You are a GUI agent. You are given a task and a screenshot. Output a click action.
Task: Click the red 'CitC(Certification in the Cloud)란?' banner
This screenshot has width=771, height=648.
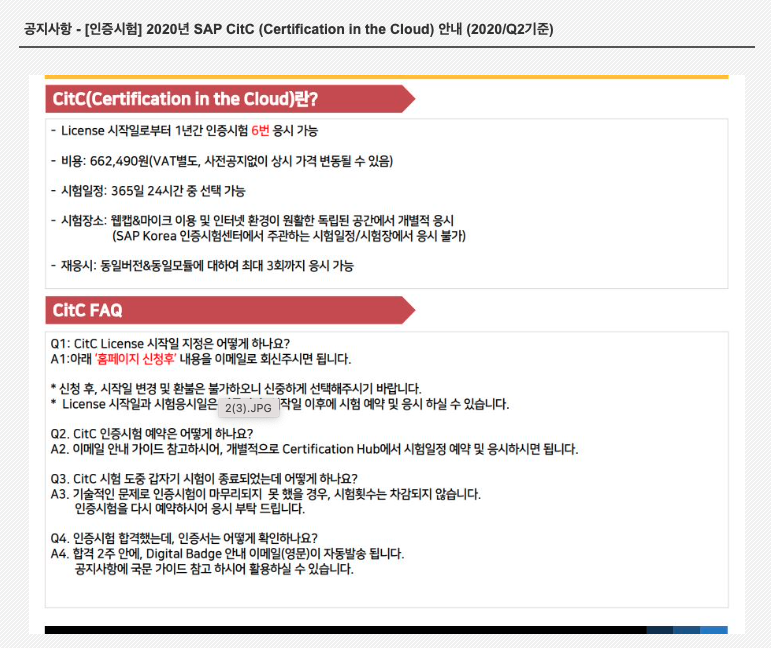pyautogui.click(x=230, y=99)
